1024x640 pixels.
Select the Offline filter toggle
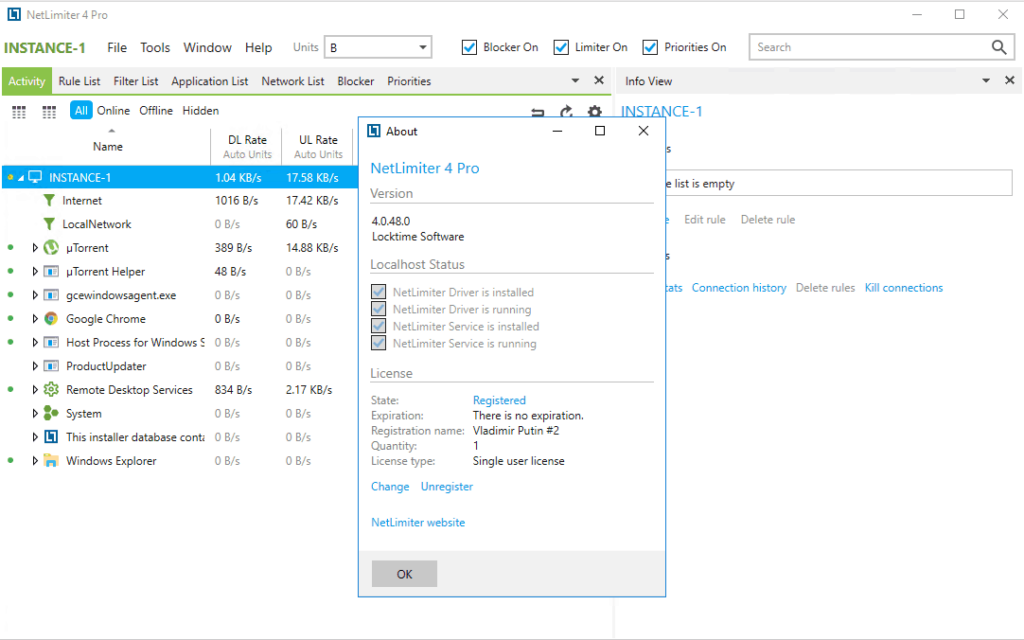click(155, 110)
